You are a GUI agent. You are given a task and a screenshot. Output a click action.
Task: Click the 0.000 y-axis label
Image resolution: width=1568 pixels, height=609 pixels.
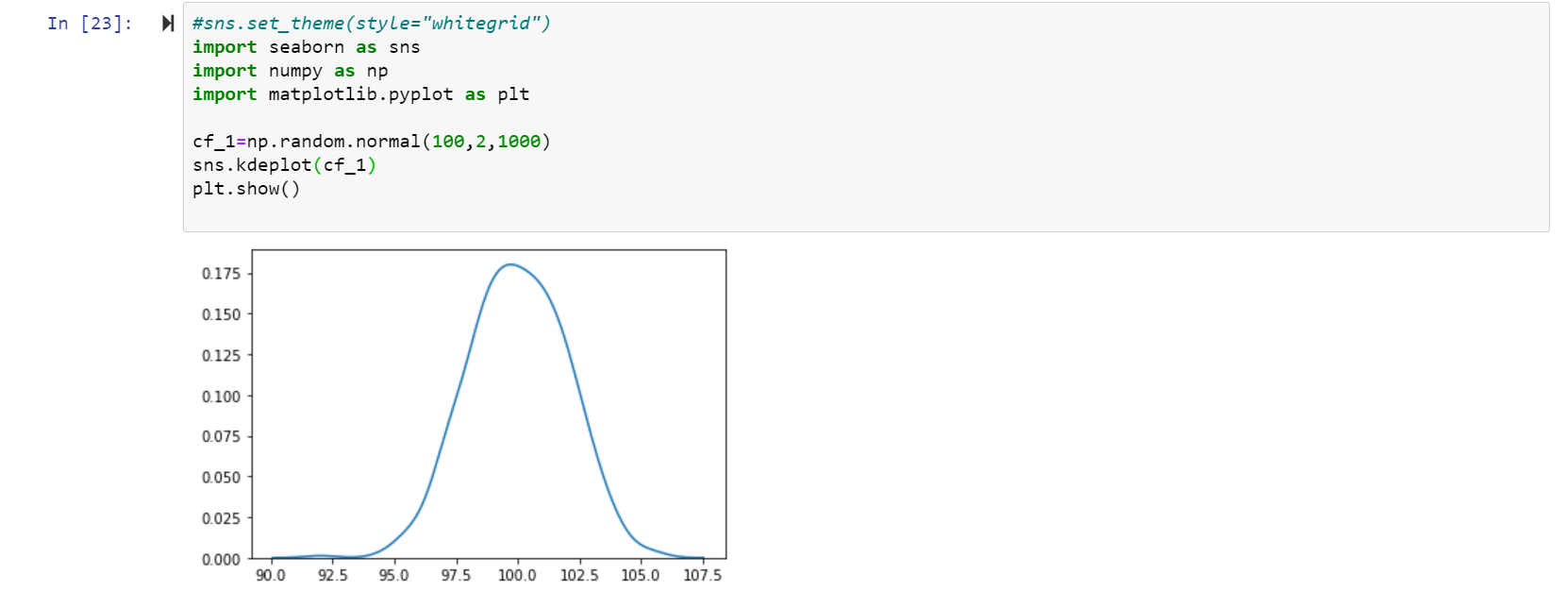tap(221, 559)
